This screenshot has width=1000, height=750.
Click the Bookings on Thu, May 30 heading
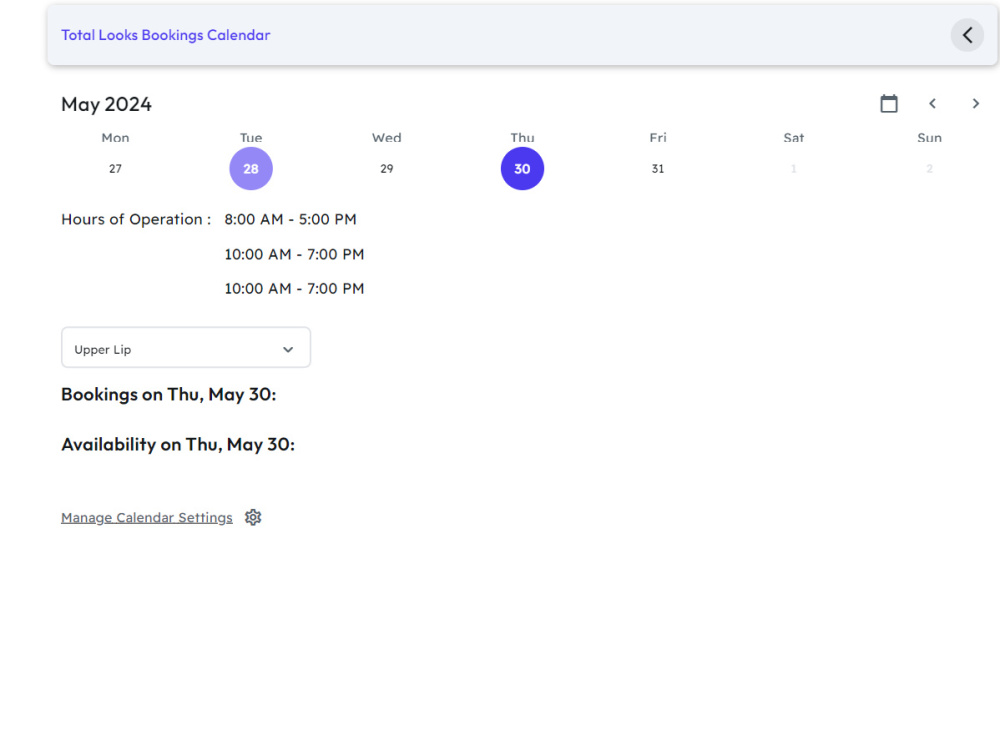pyautogui.click(x=168, y=395)
